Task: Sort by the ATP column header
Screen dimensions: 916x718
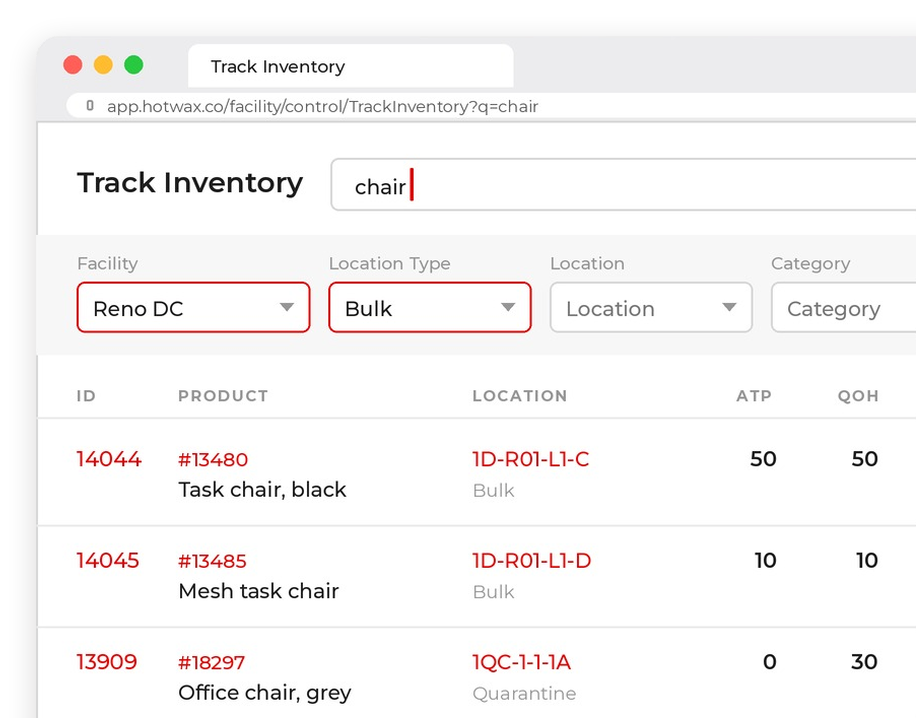Action: tap(754, 396)
